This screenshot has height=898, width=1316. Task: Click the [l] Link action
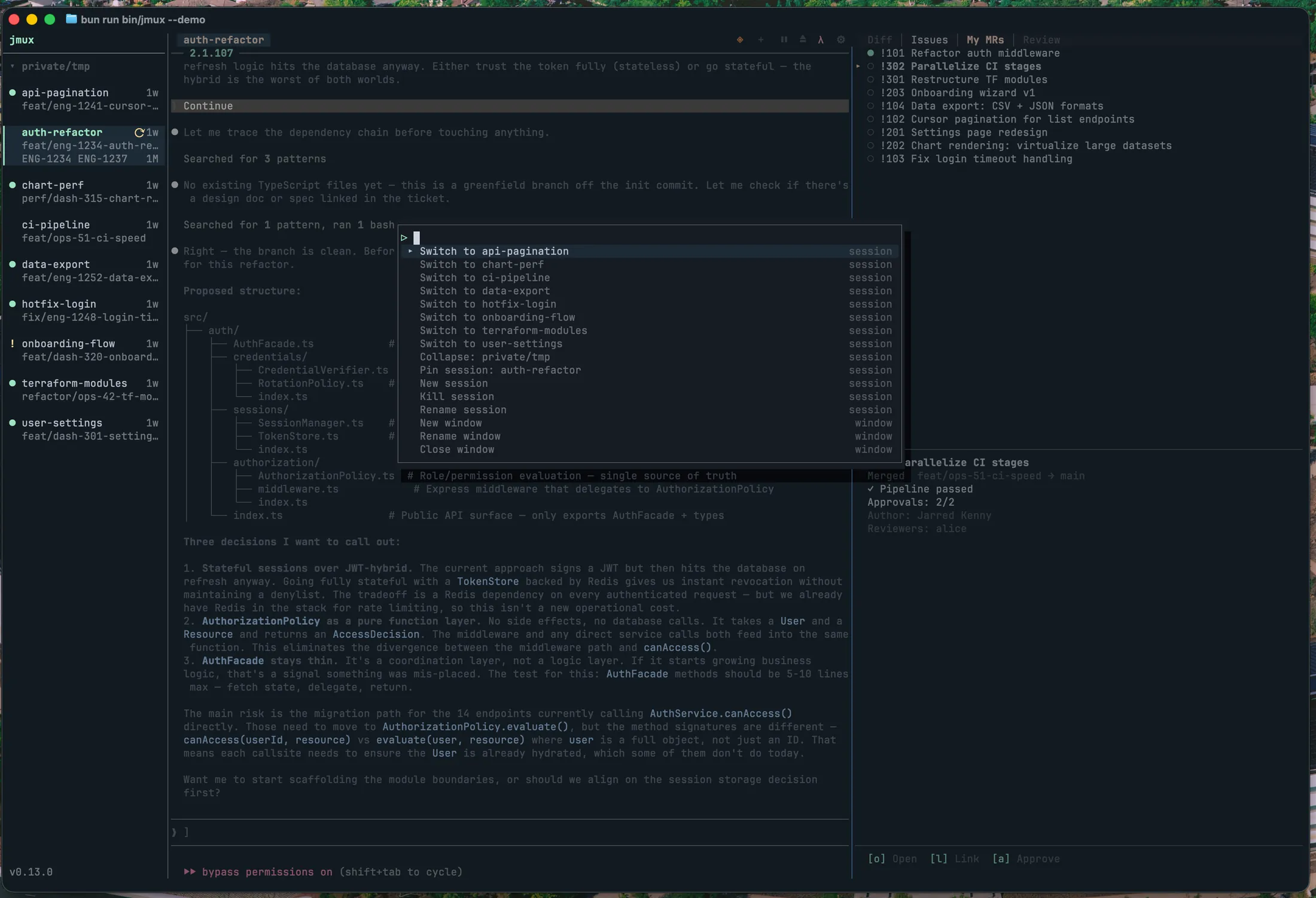click(954, 859)
